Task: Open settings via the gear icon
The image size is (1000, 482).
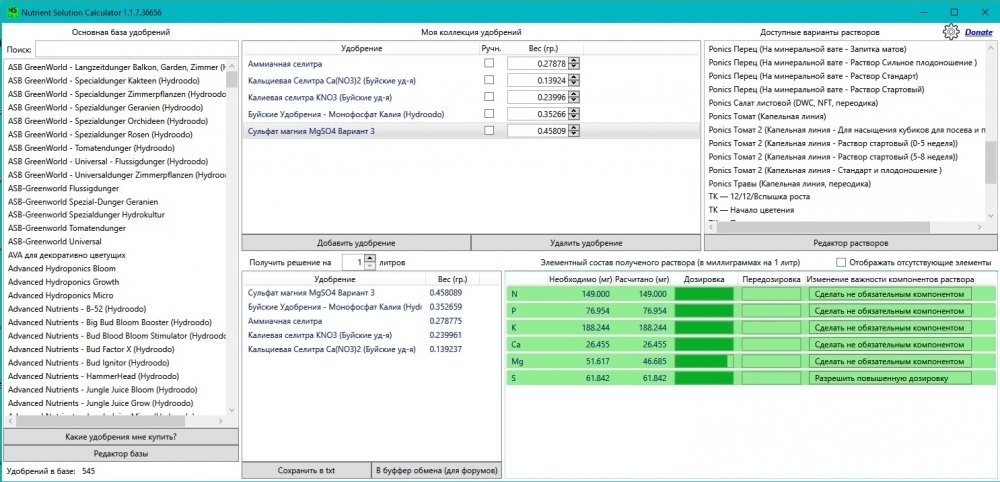Action: [951, 32]
